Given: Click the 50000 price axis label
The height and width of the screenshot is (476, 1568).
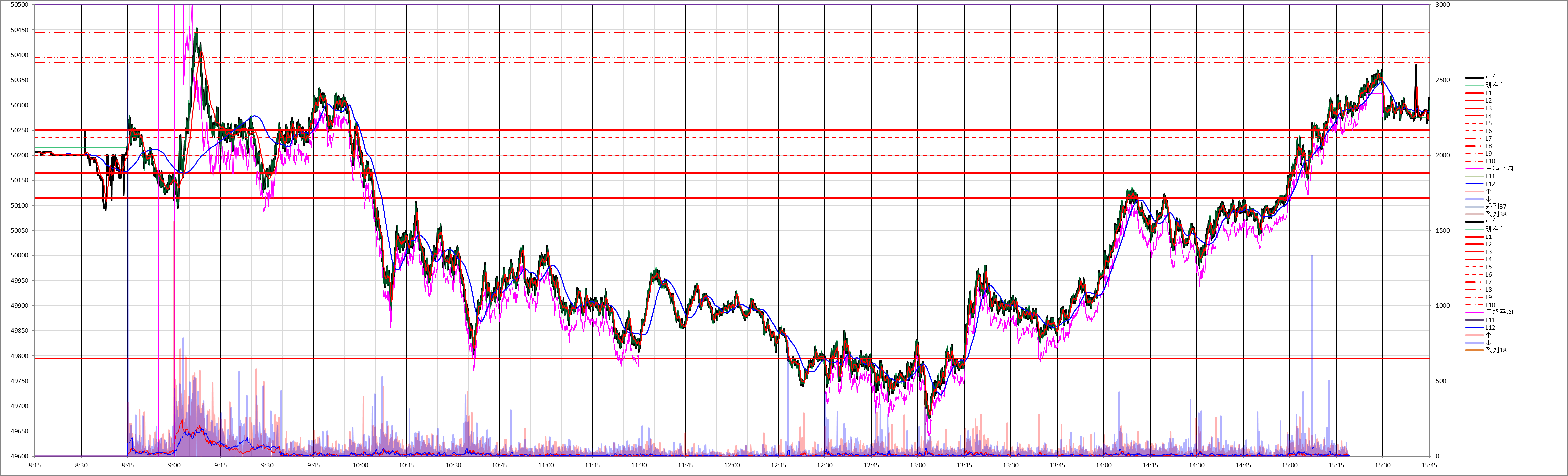Looking at the screenshot, I should pyautogui.click(x=19, y=255).
